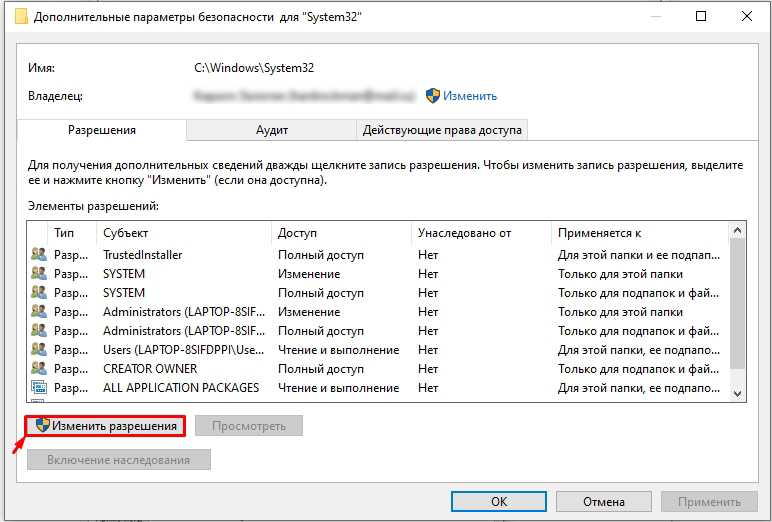Screen dimensions: 772x522
Task: Click the list scrollbar down arrow
Action: pos(737,393)
